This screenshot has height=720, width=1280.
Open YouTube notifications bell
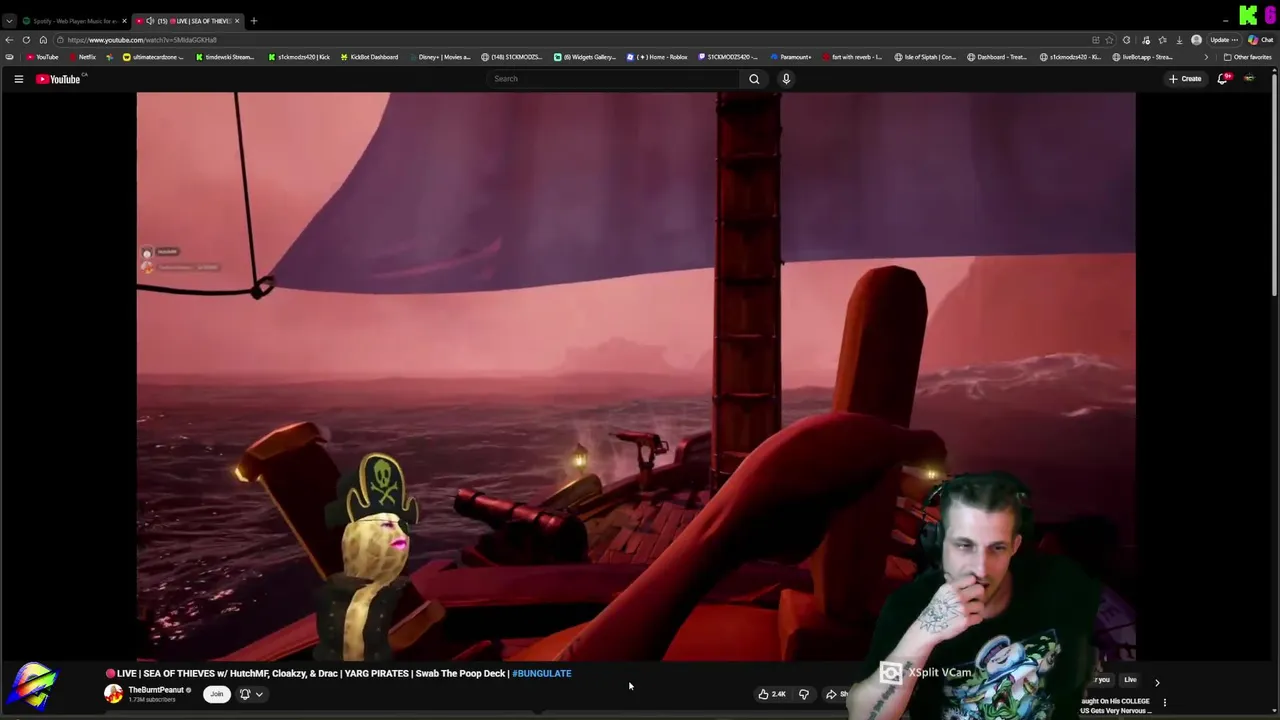coord(1222,79)
